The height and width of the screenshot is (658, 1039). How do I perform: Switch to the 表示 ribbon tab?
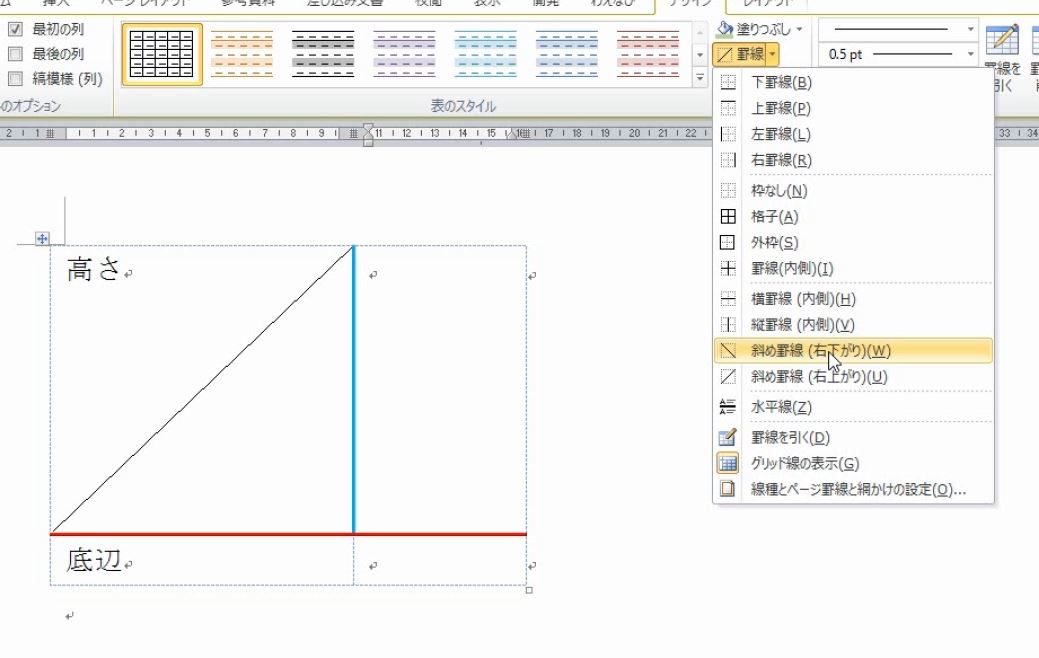pyautogui.click(x=486, y=3)
